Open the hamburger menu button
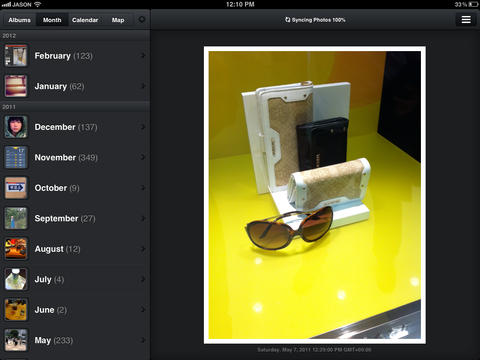Screen dimensions: 480x360 pyautogui.click(x=466, y=20)
